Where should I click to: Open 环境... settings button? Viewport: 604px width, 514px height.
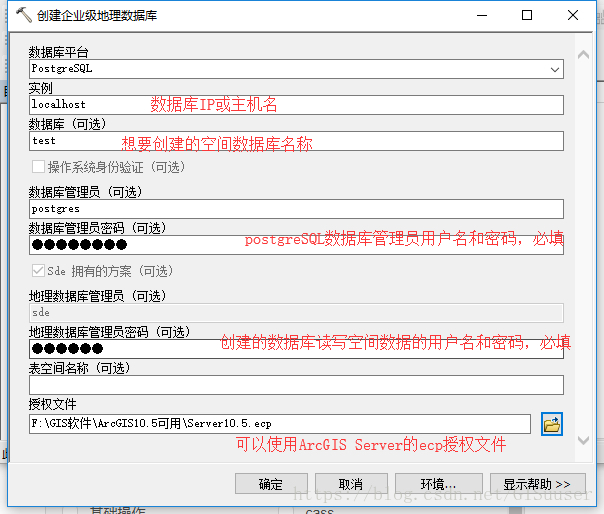click(438, 484)
